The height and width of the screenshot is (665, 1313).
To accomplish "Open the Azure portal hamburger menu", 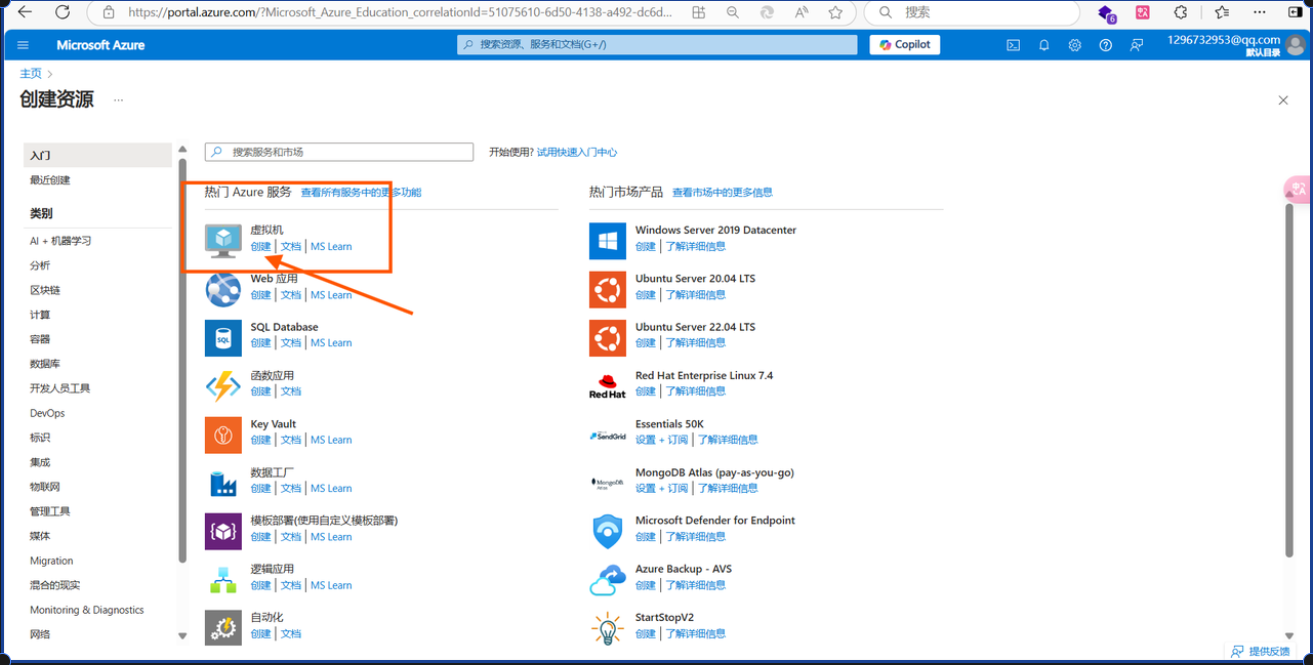I will click(23, 45).
